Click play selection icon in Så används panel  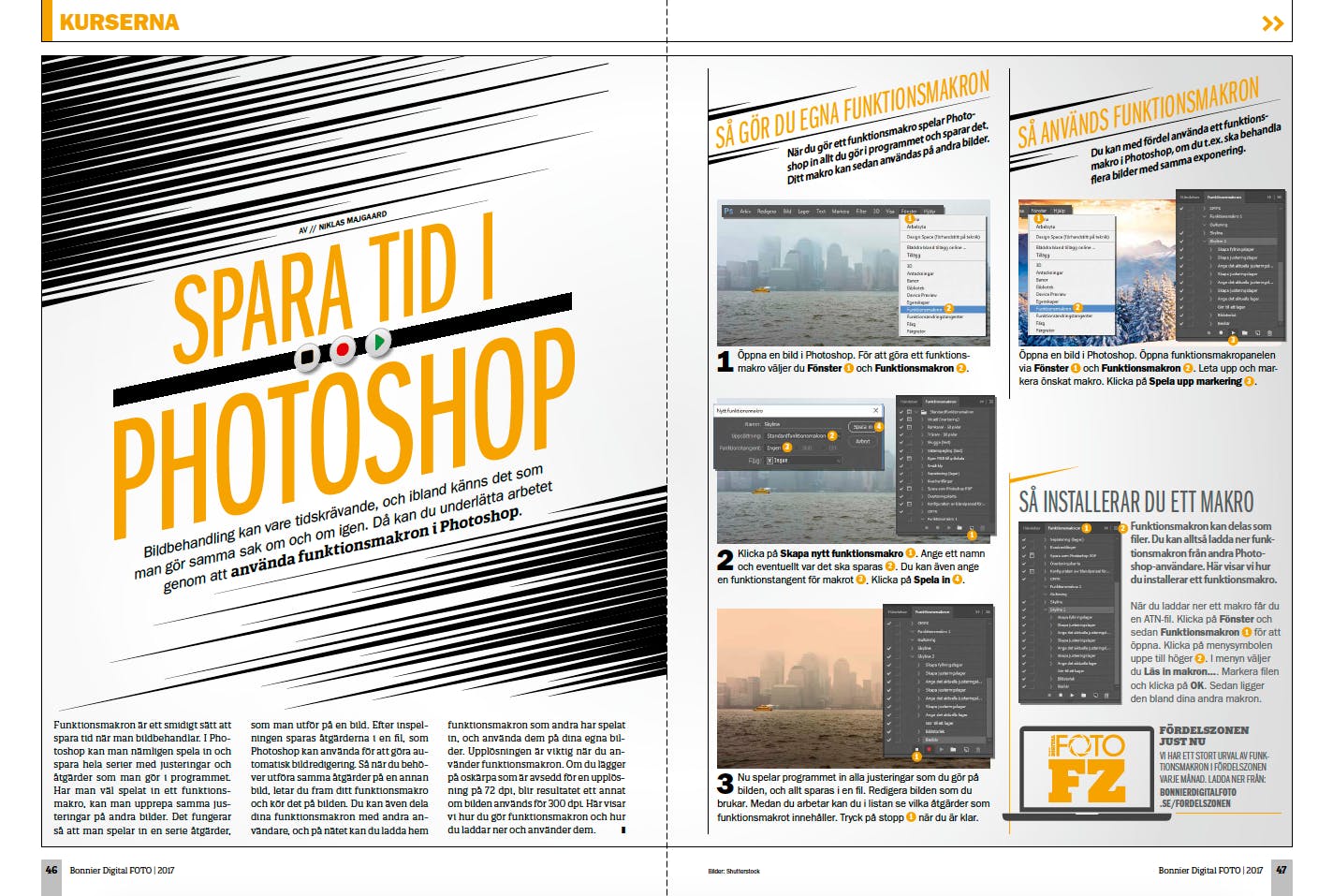[1234, 333]
